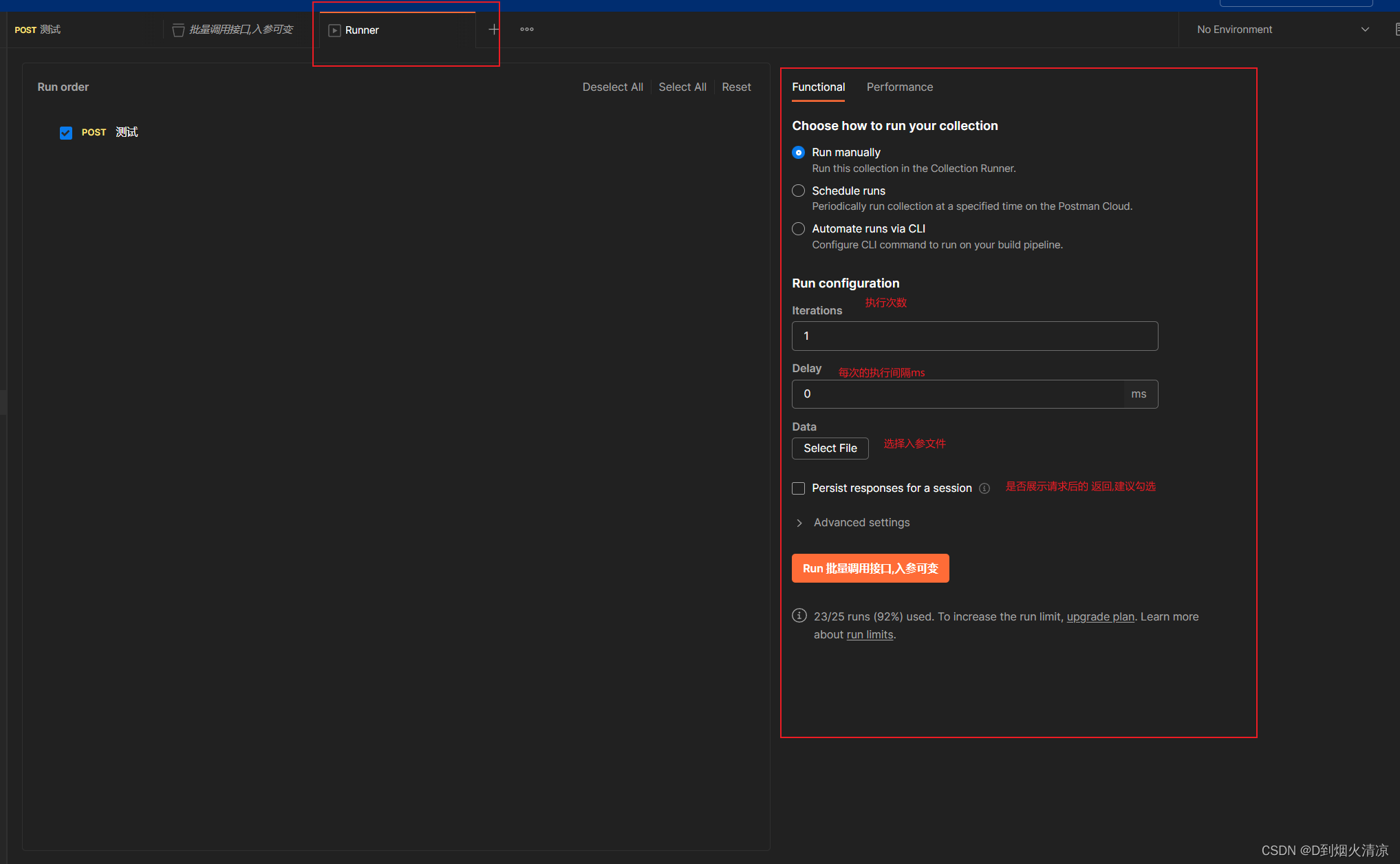Click the Run order heading text
Screen dimensions: 1400x864
63,87
